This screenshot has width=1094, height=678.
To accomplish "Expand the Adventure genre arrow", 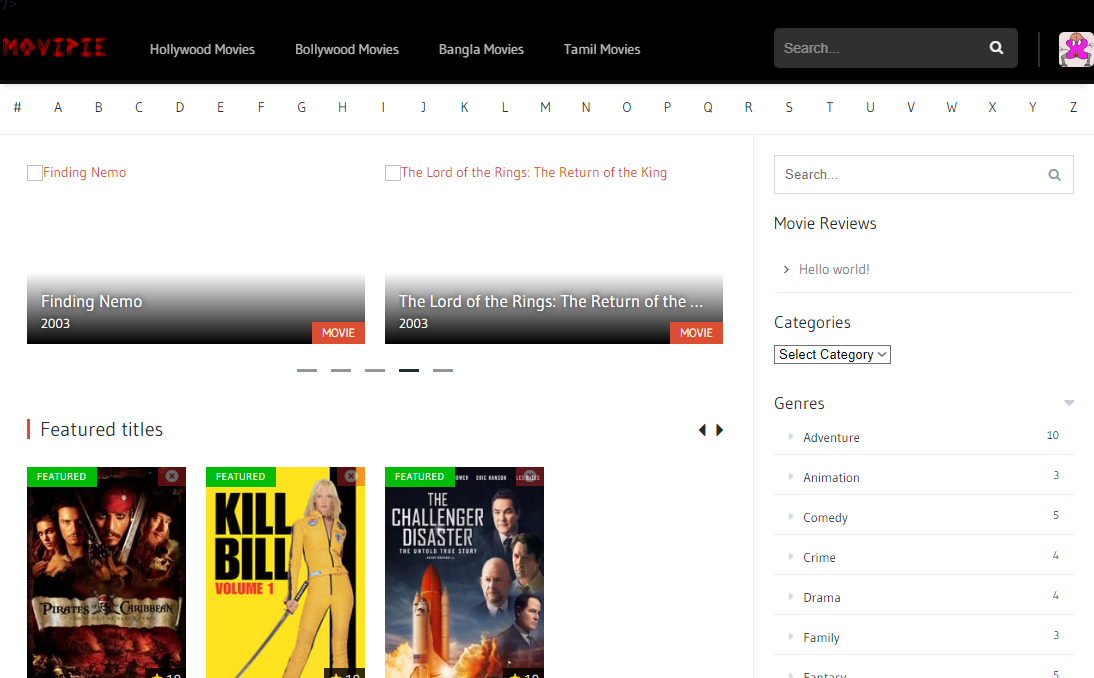I will pyautogui.click(x=790, y=437).
